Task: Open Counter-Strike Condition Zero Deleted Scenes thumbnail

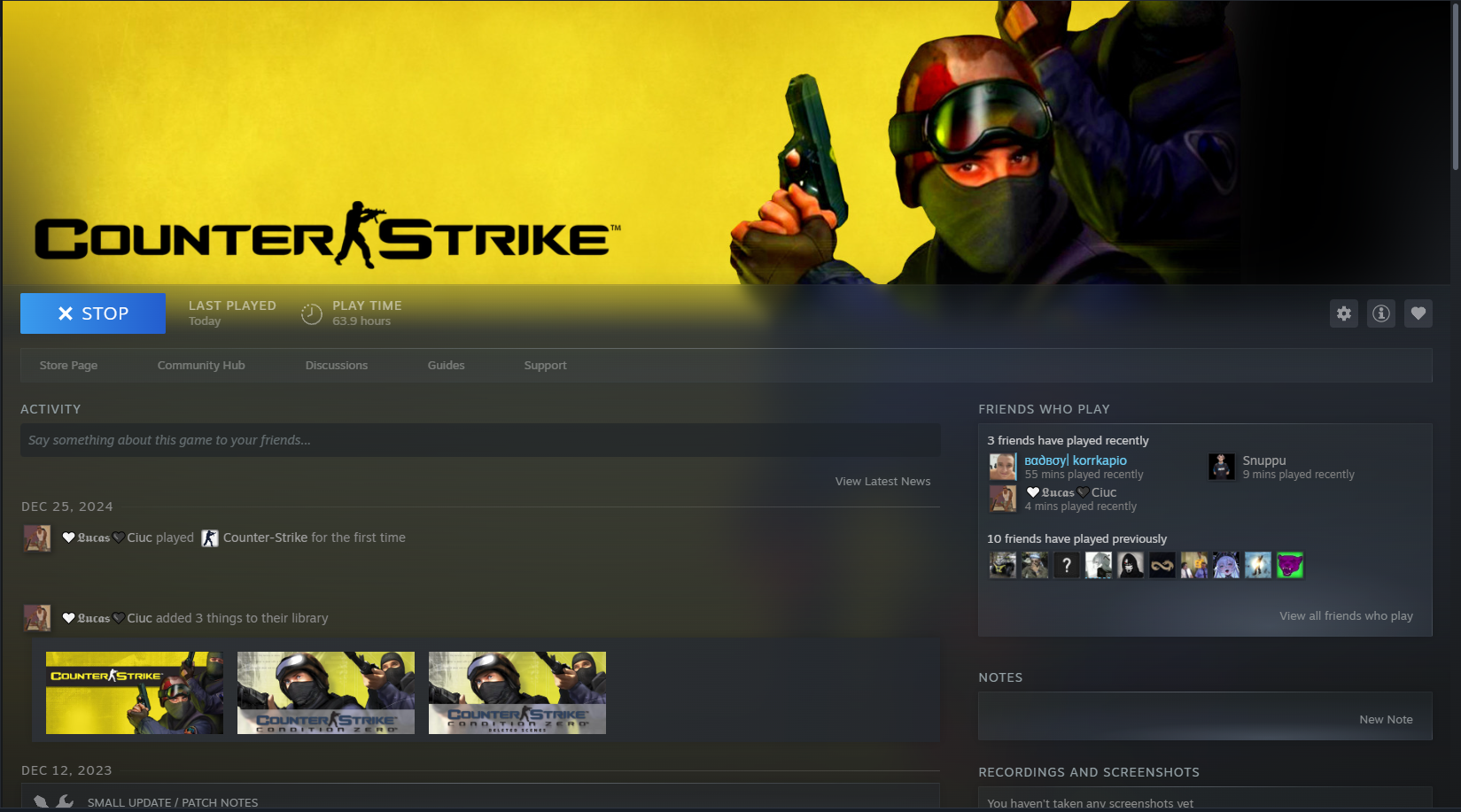Action: coord(517,693)
